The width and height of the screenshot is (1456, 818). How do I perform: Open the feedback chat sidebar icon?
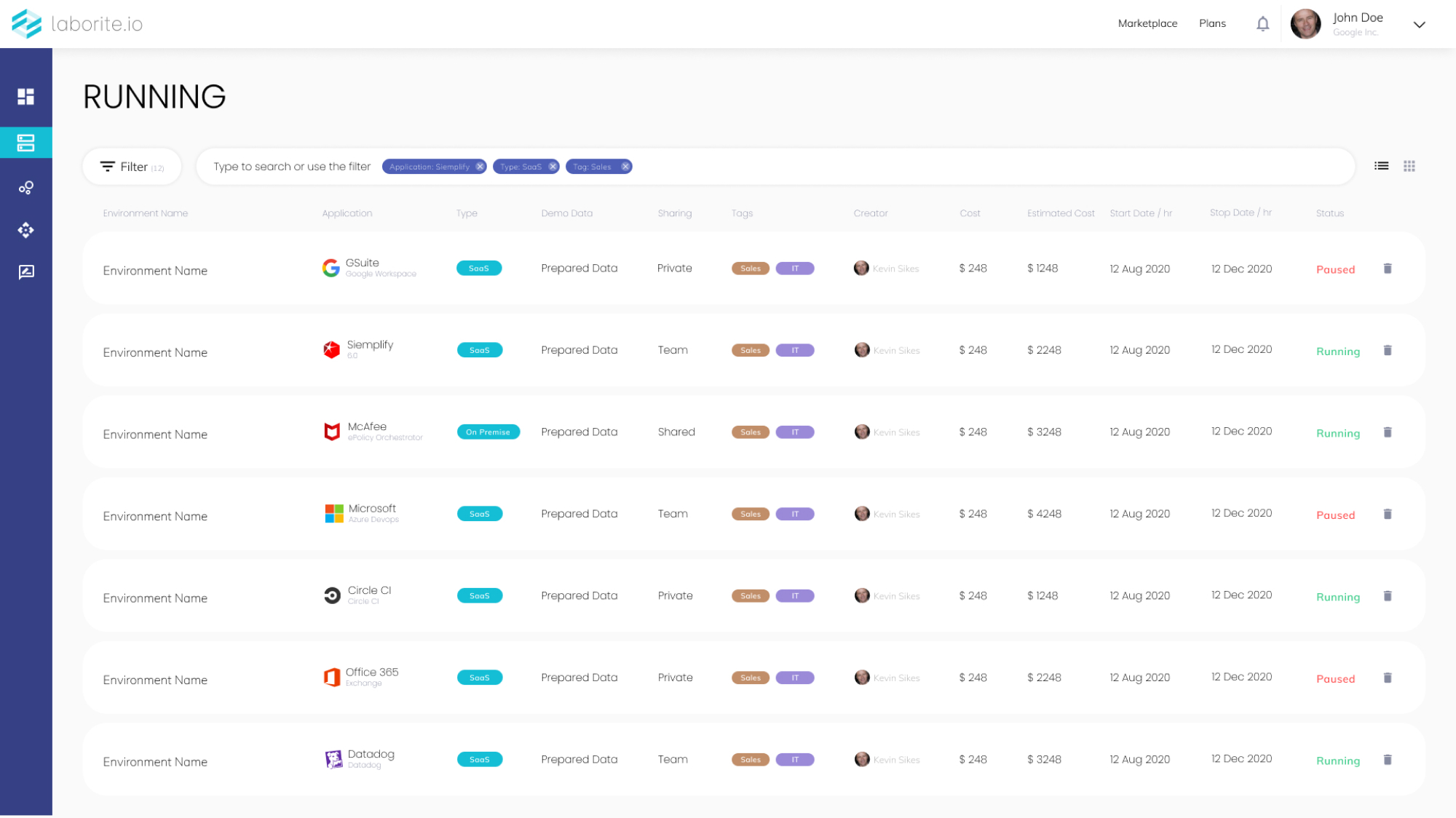26,272
